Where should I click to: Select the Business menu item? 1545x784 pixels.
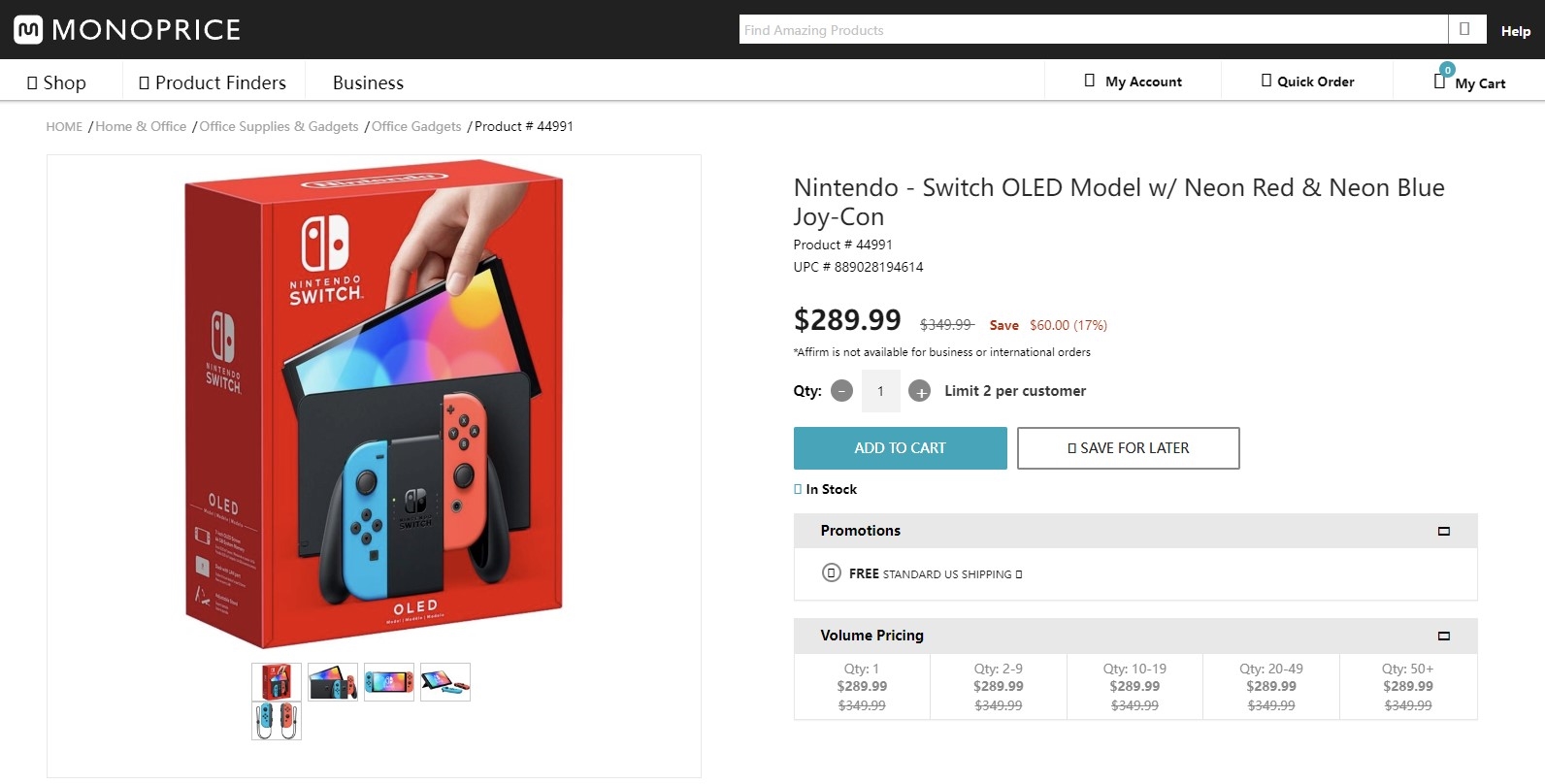(x=368, y=82)
